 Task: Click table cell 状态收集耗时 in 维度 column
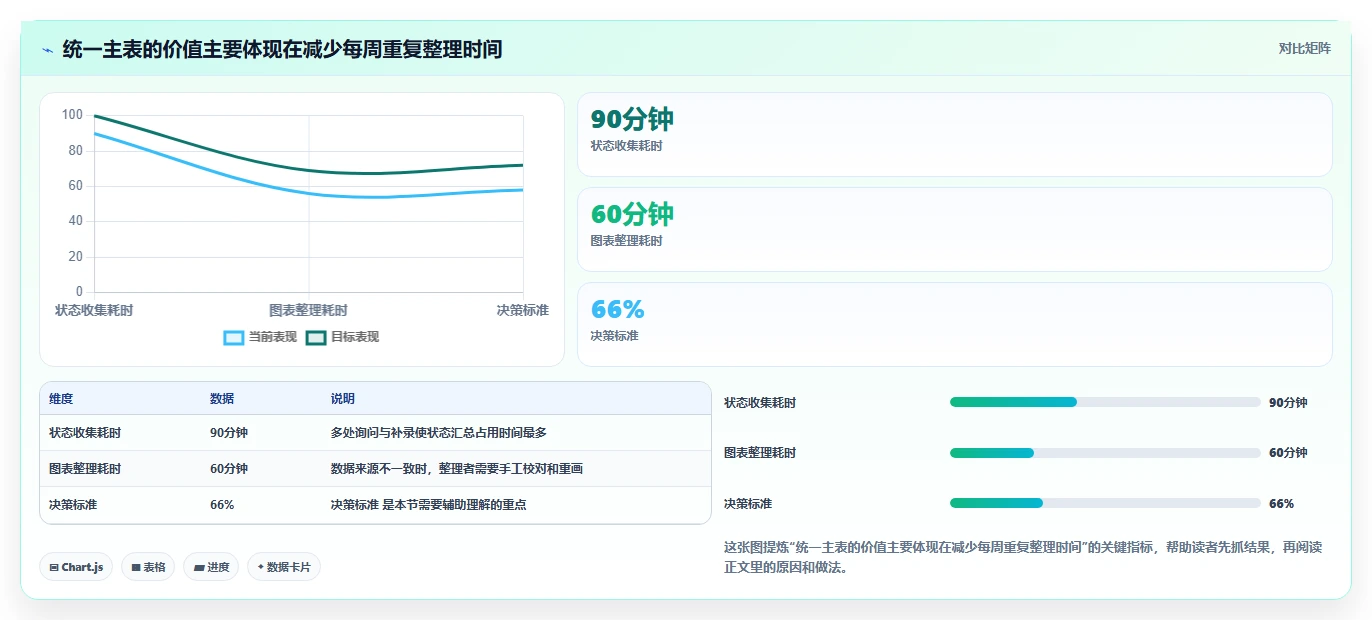coord(85,433)
